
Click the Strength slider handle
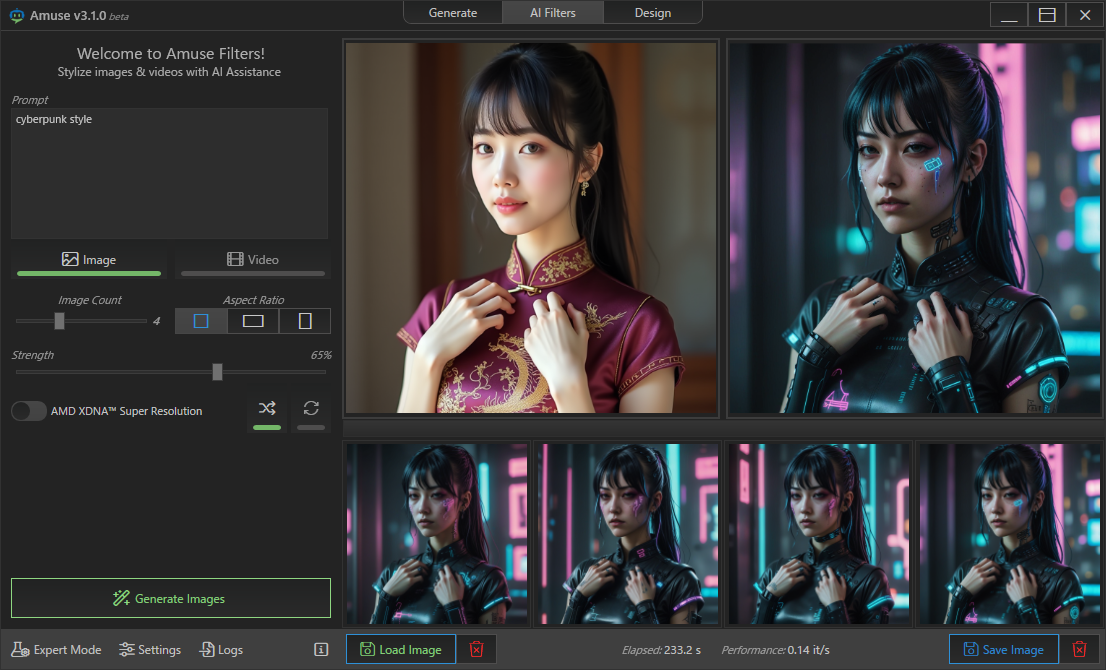[x=217, y=372]
